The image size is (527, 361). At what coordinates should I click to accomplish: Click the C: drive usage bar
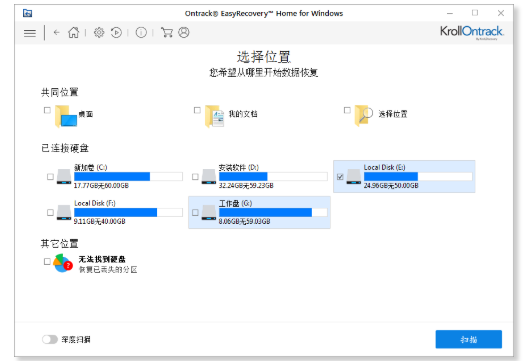coord(128,176)
